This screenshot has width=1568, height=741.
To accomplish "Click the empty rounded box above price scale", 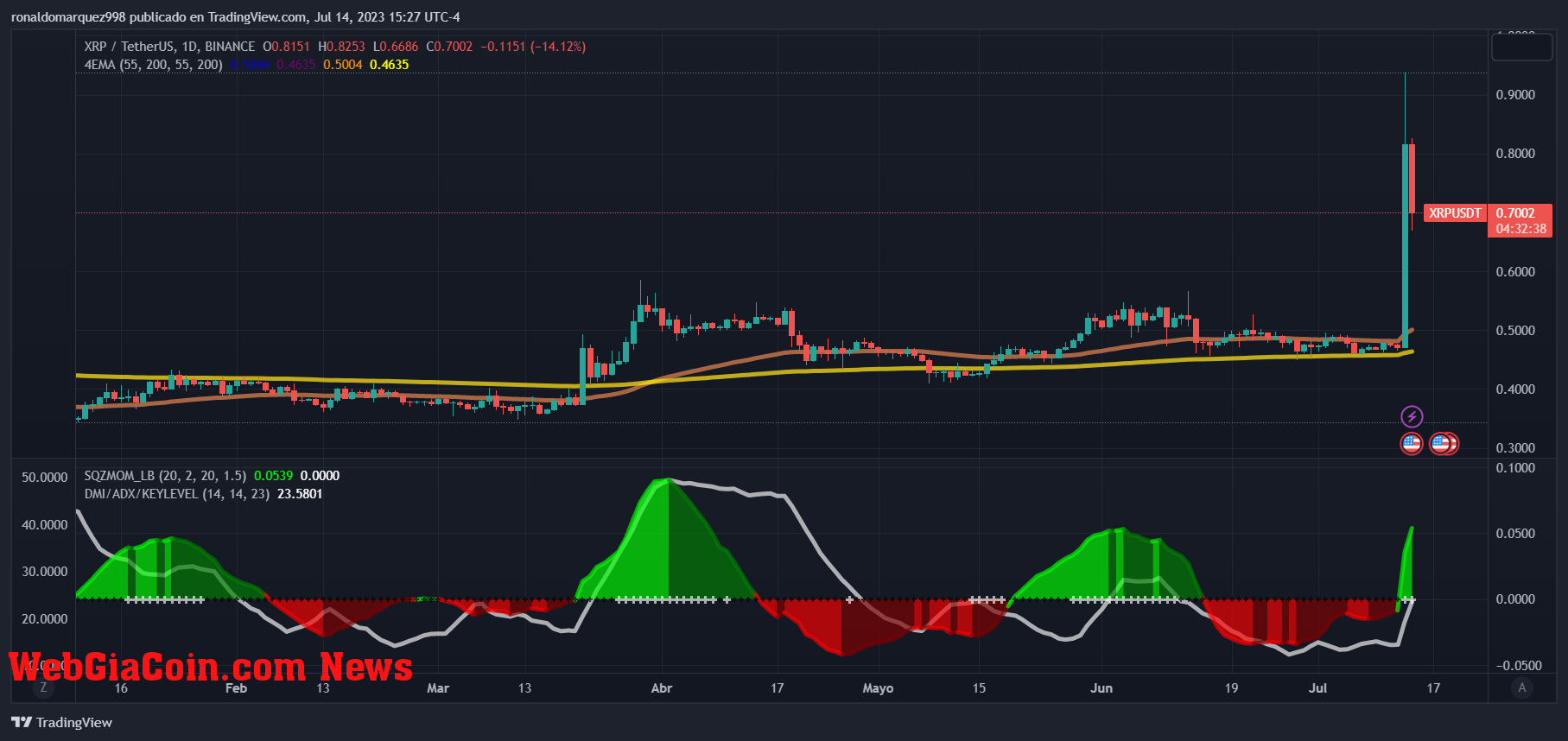I will pos(1521,47).
